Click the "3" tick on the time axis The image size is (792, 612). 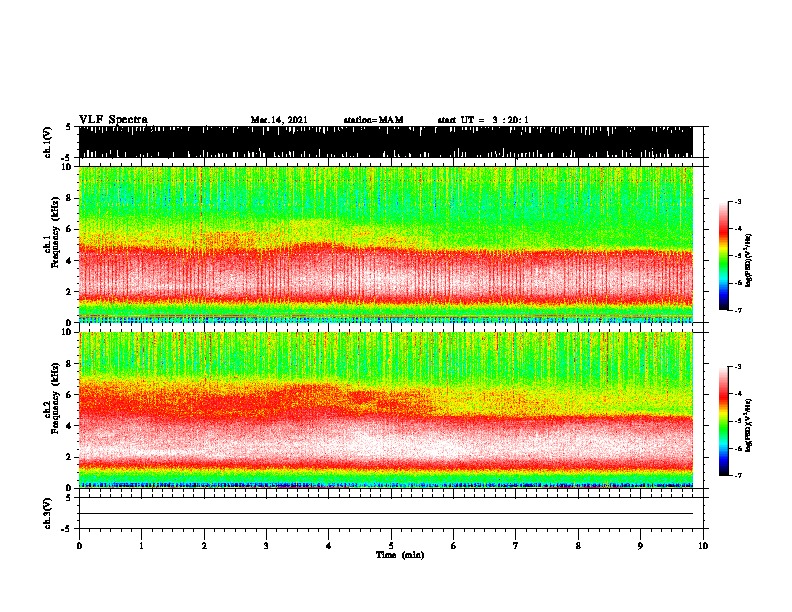[266, 546]
